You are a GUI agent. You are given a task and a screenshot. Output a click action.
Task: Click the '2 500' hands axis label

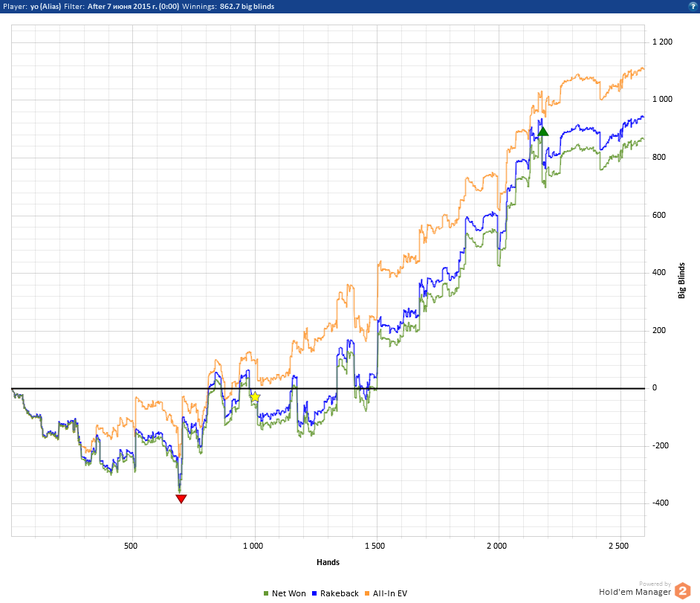619,546
